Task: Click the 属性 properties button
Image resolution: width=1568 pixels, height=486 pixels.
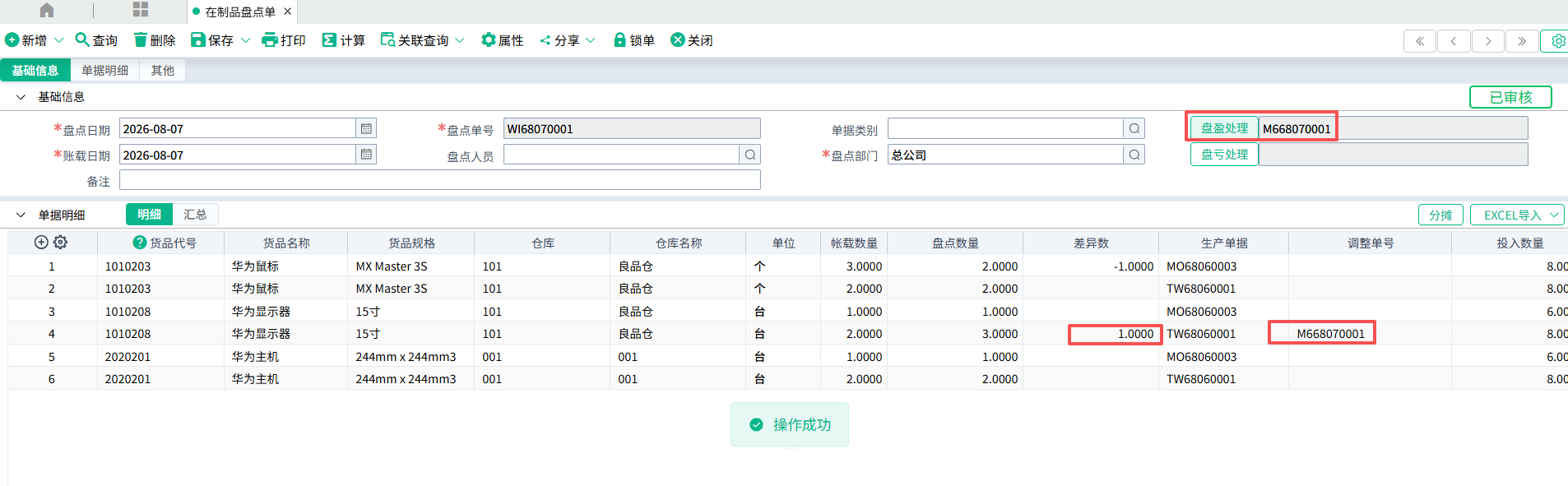Action: coord(503,40)
